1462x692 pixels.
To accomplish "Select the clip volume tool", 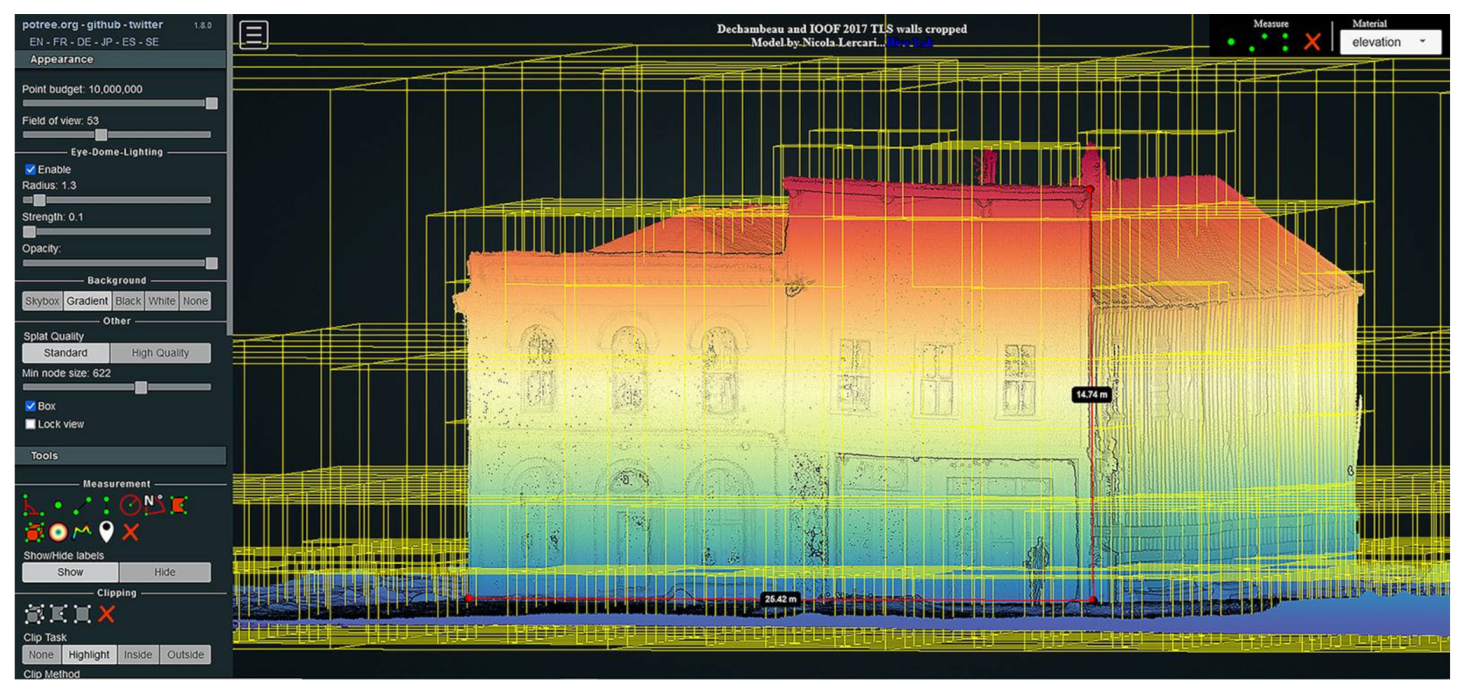I will point(34,614).
